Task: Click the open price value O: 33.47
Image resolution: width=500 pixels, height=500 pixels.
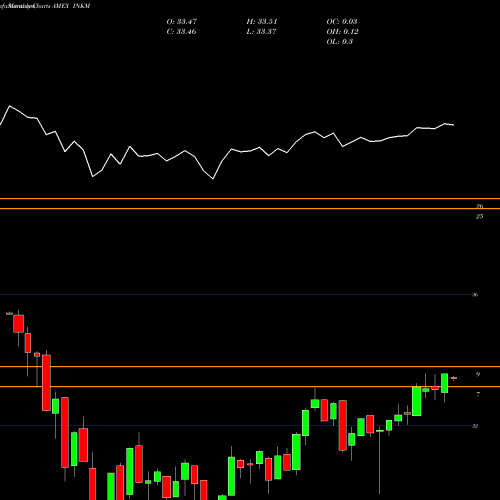Action: [x=182, y=22]
